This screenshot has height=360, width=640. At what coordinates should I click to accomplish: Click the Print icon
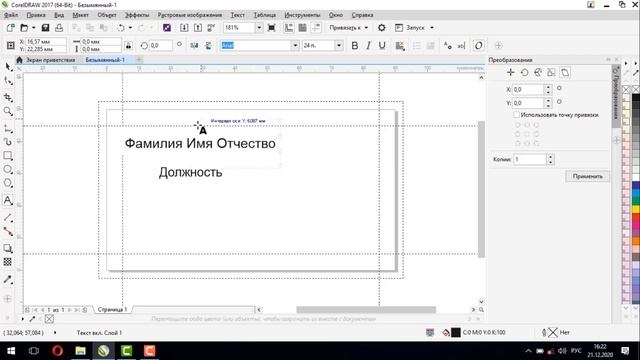[59, 28]
